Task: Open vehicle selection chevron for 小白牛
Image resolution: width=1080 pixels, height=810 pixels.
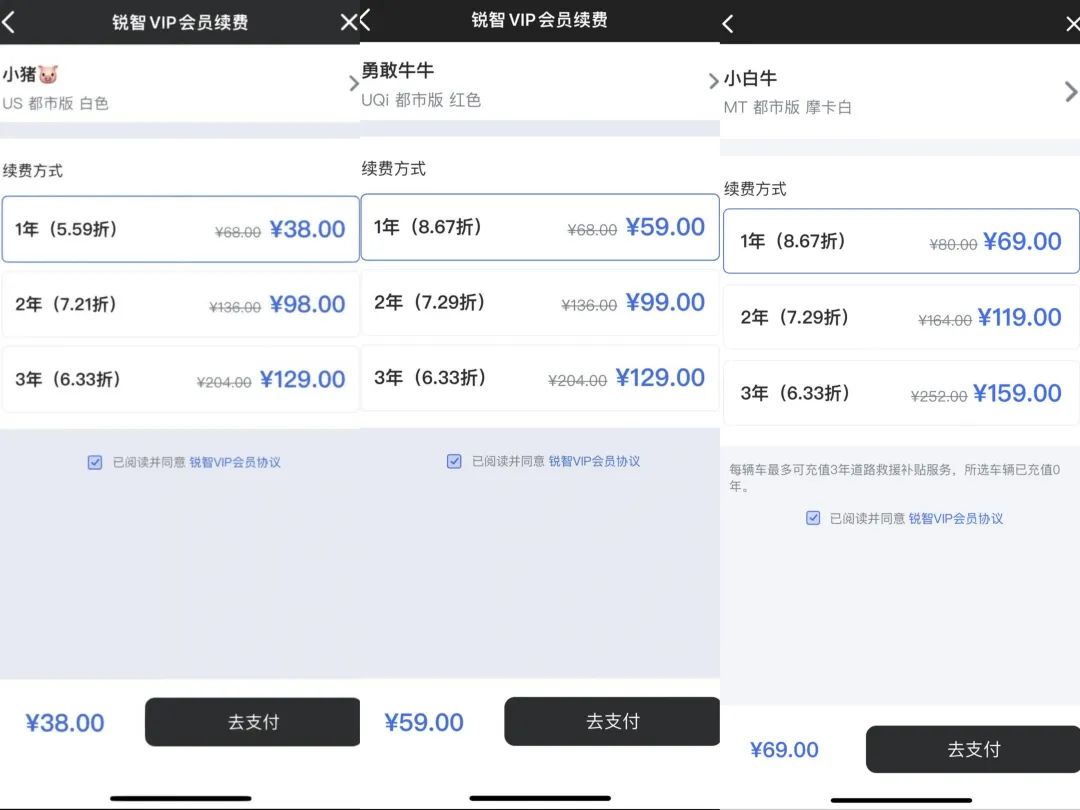Action: tap(1070, 92)
